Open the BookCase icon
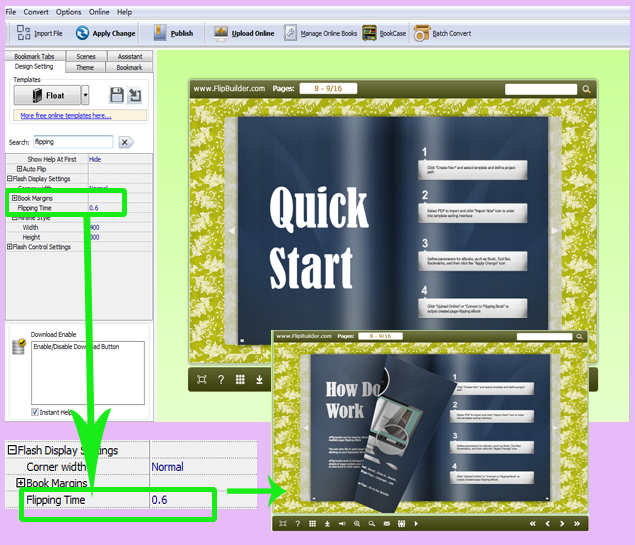 [369, 33]
